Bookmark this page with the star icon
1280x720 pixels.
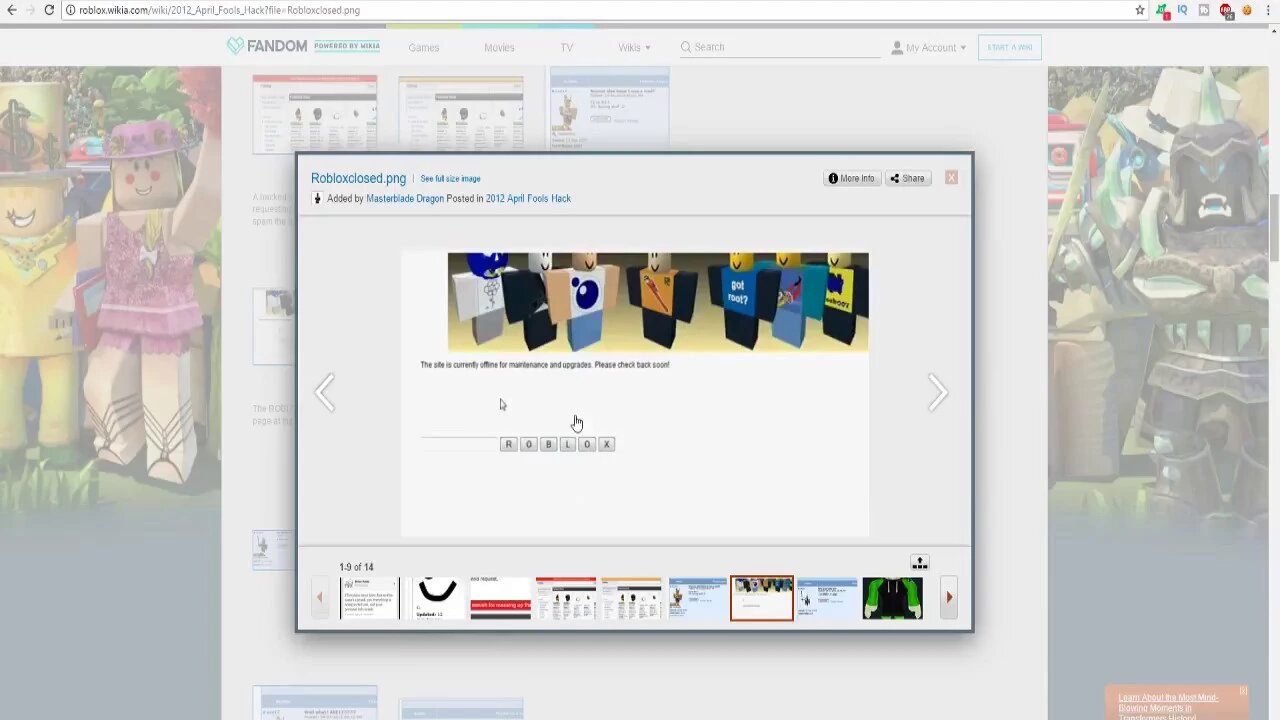point(1140,10)
